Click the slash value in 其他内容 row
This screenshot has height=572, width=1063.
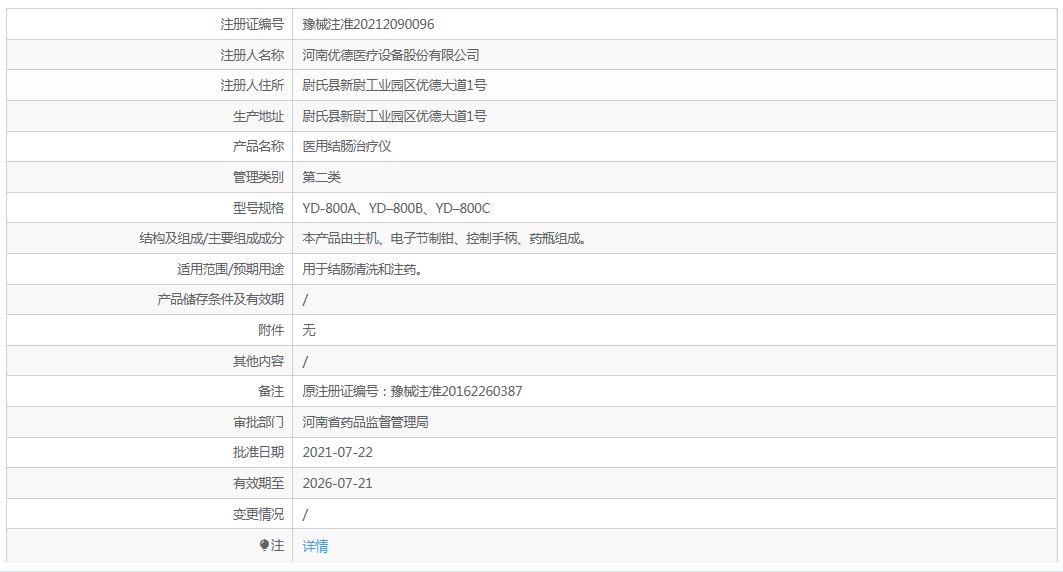pyautogui.click(x=305, y=361)
